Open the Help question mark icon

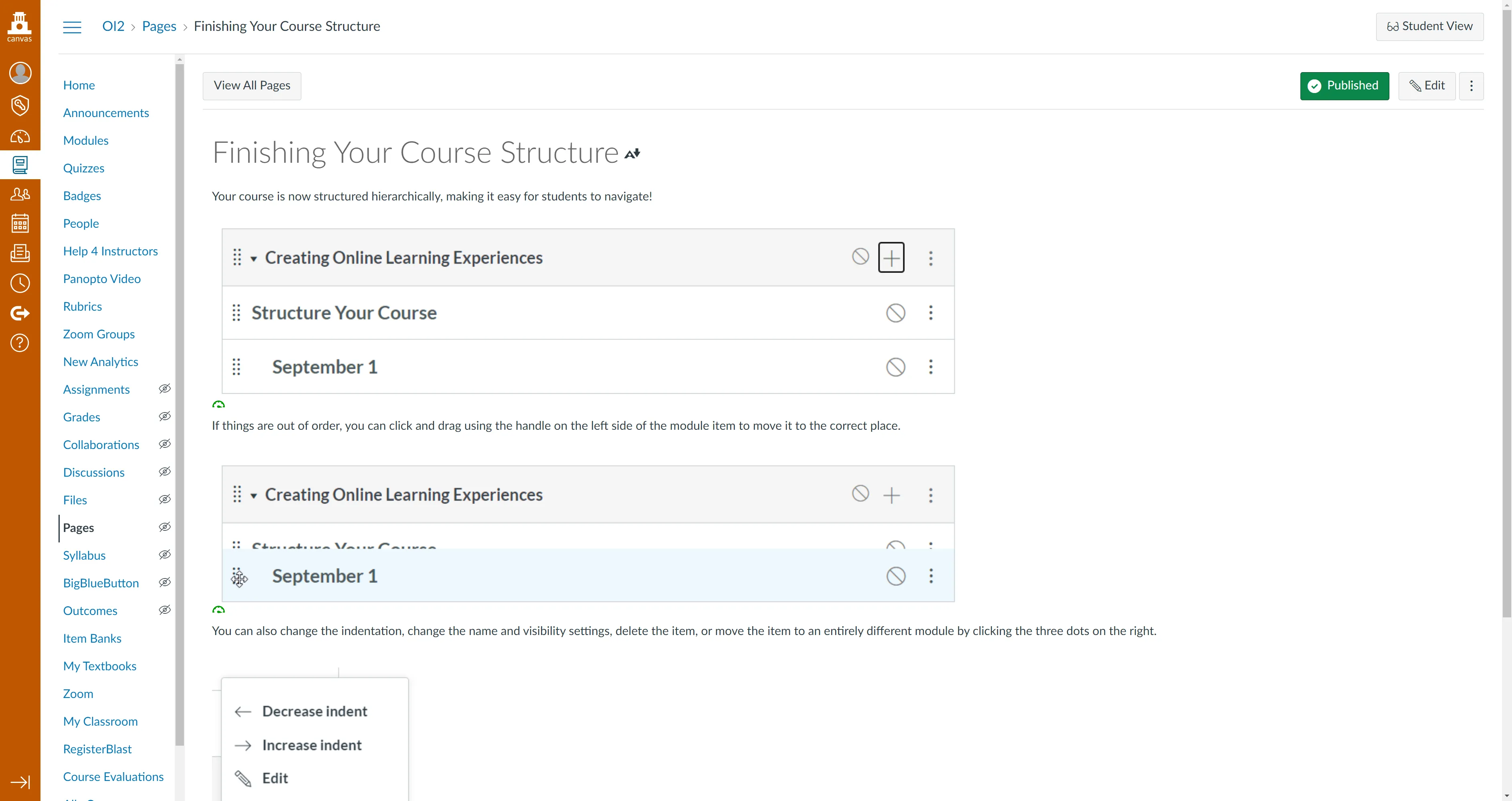(x=20, y=342)
